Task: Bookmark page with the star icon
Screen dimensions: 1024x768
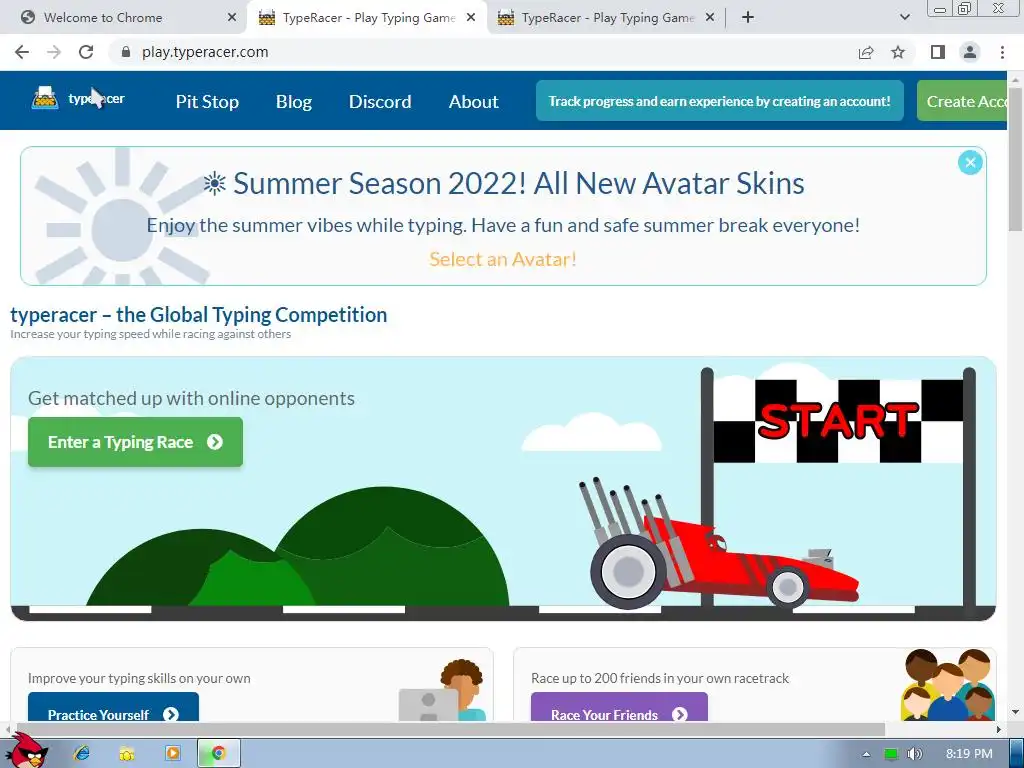Action: 899,52
